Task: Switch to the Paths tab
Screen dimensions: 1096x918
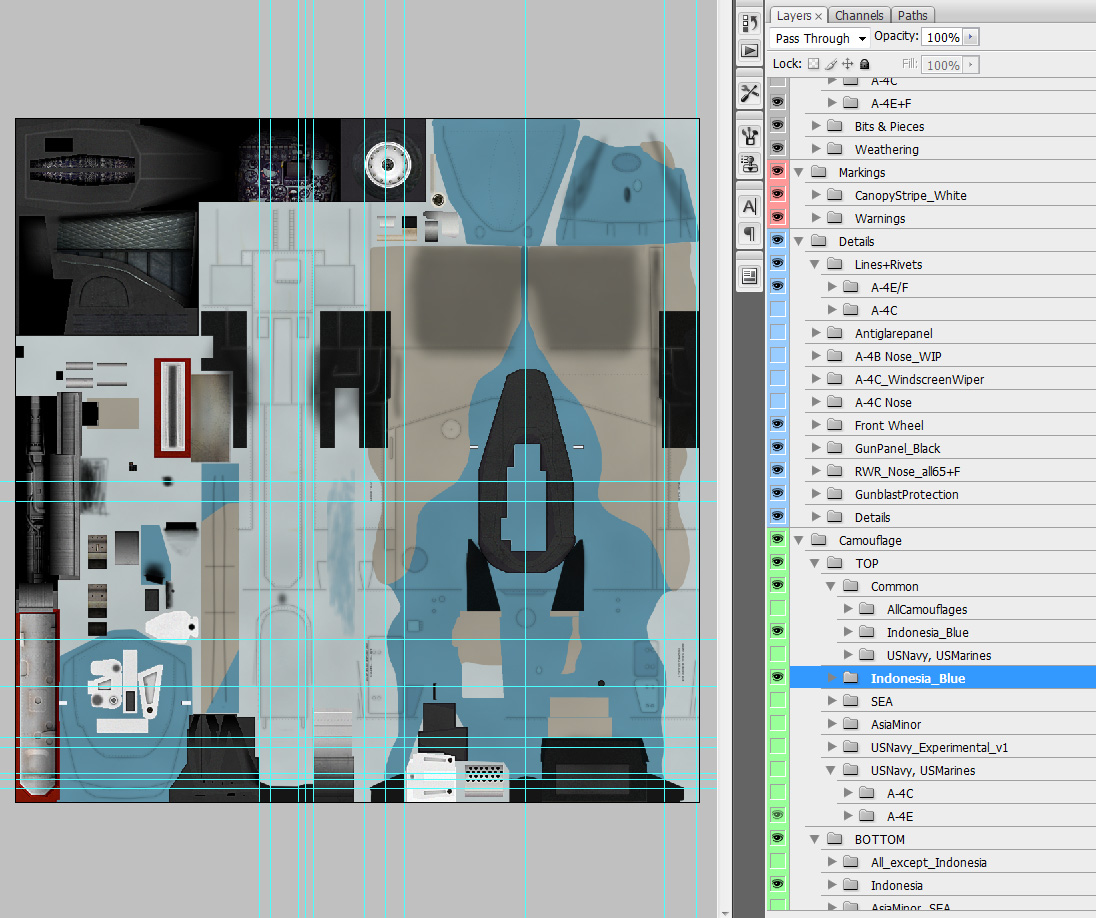Action: coord(912,15)
